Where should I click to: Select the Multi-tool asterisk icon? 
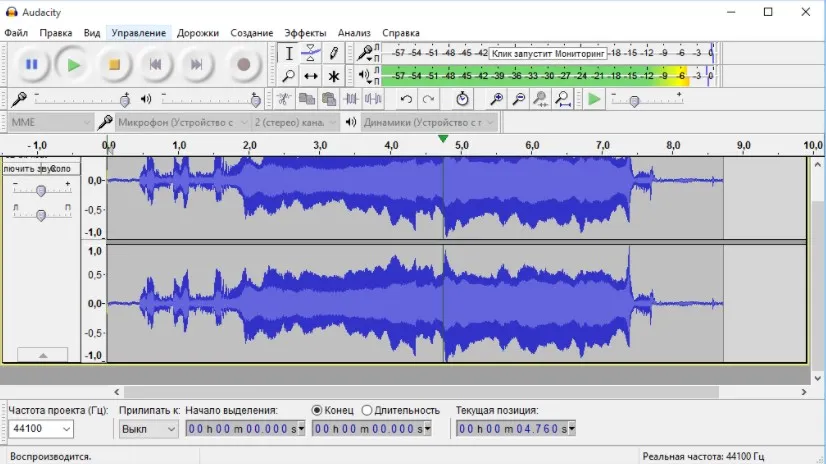pyautogui.click(x=333, y=76)
